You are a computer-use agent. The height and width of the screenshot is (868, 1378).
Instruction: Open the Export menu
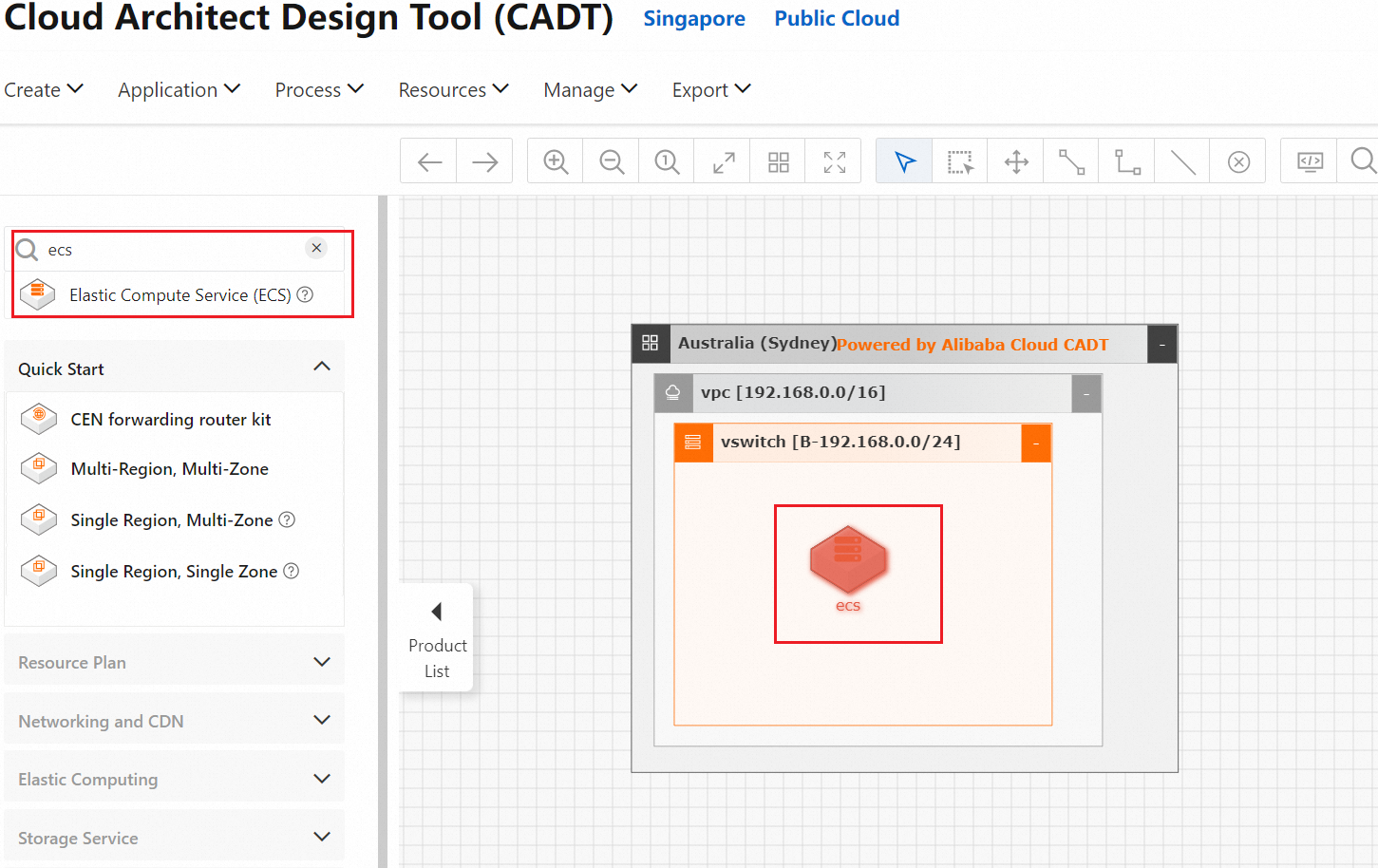coord(711,90)
